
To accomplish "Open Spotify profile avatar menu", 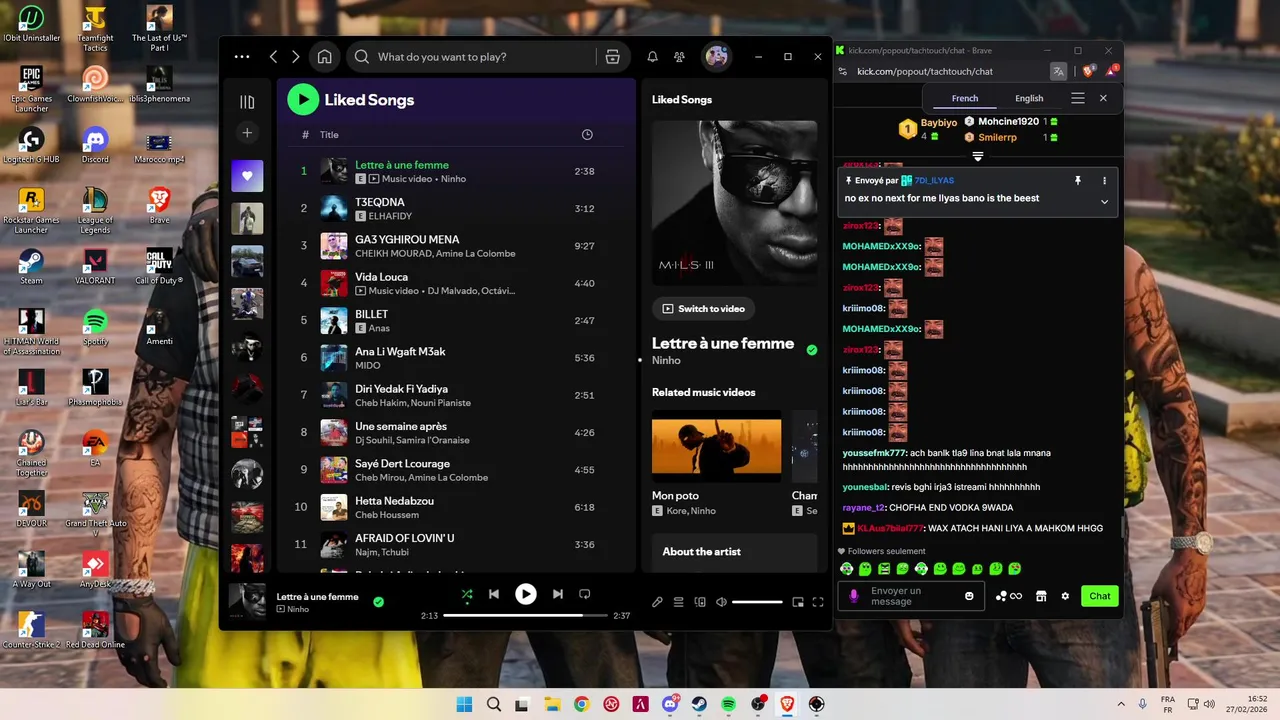I will coord(717,57).
